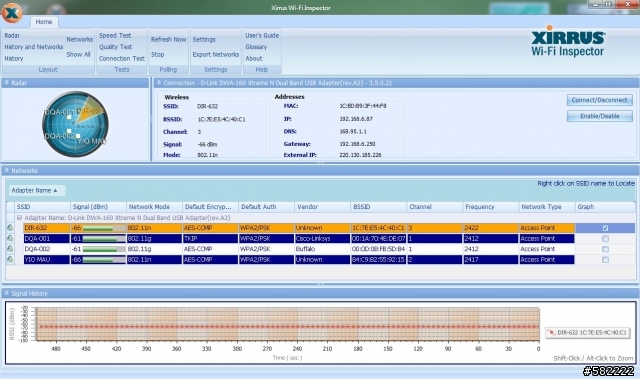Click the Graph column header
The height and width of the screenshot is (379, 640).
pos(604,206)
